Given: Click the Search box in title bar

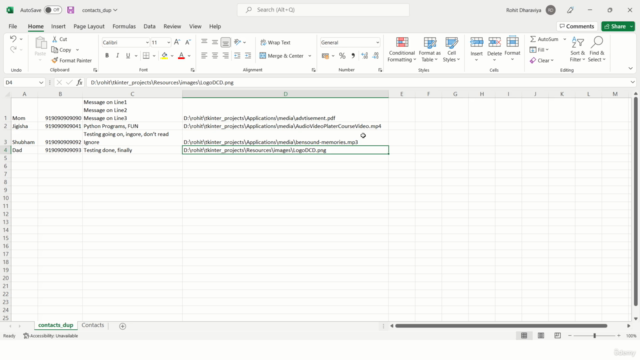Looking at the screenshot, I should point(323,10).
